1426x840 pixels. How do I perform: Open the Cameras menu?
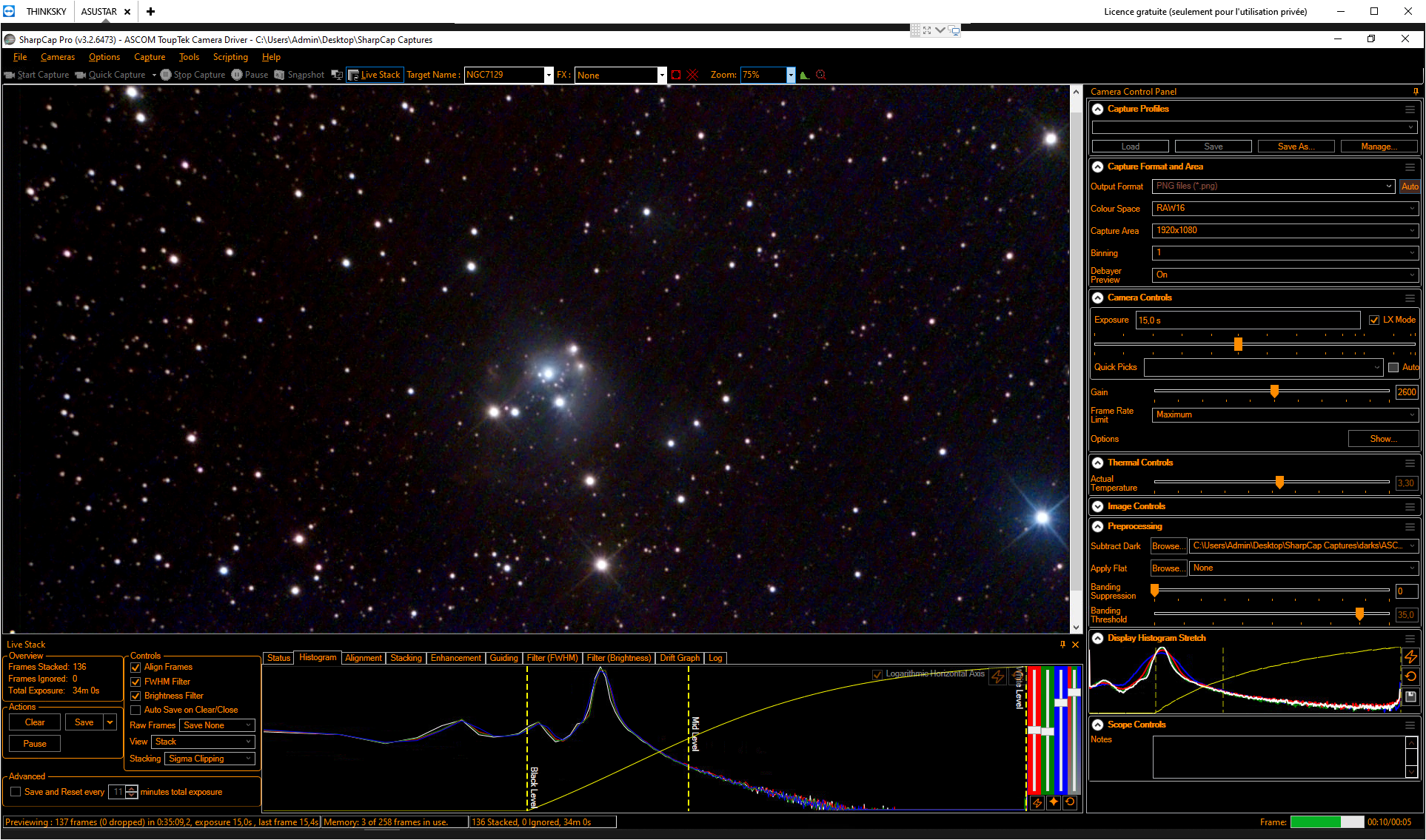point(58,57)
